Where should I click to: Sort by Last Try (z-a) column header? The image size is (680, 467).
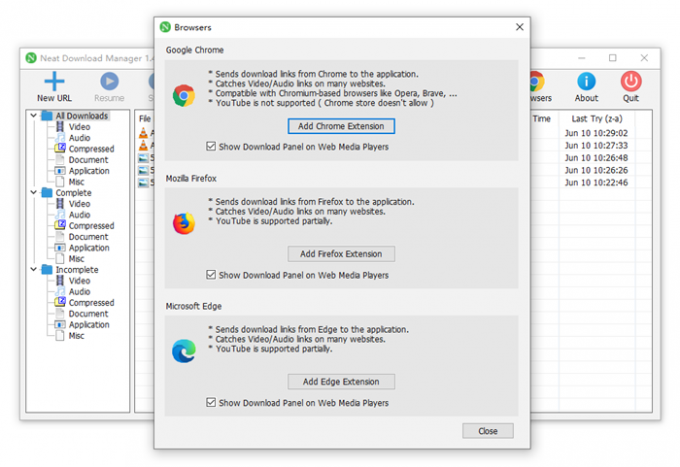coord(597,119)
